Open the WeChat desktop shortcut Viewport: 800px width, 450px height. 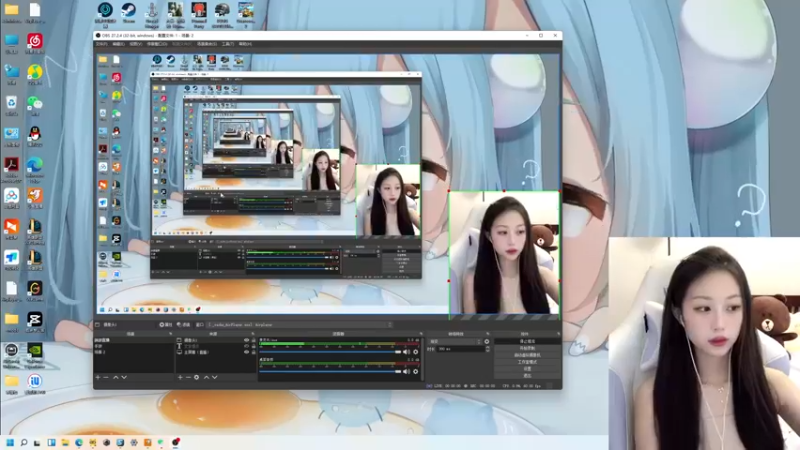tap(35, 105)
